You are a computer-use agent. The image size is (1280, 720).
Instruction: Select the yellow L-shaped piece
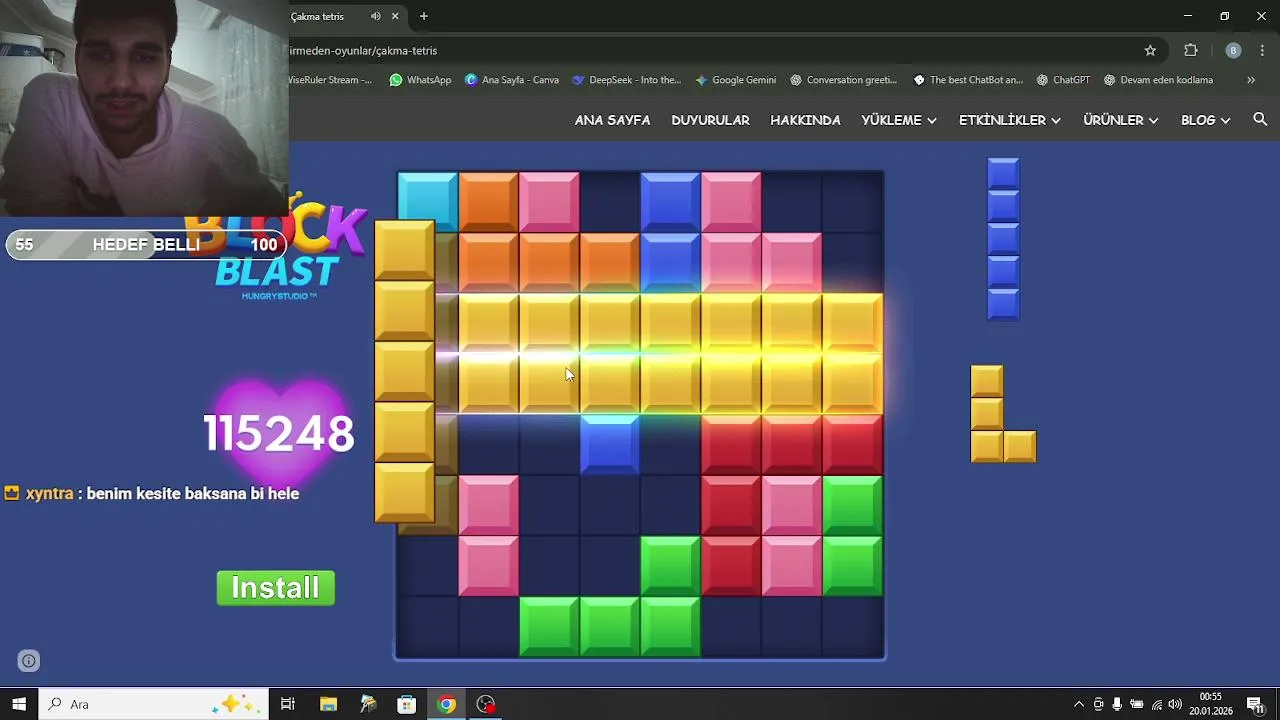click(x=1003, y=414)
